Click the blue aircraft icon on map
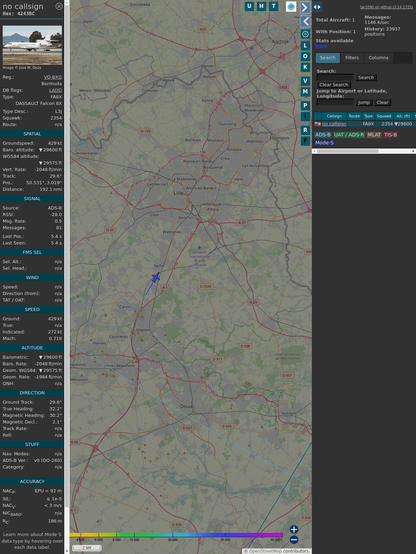 [155, 278]
